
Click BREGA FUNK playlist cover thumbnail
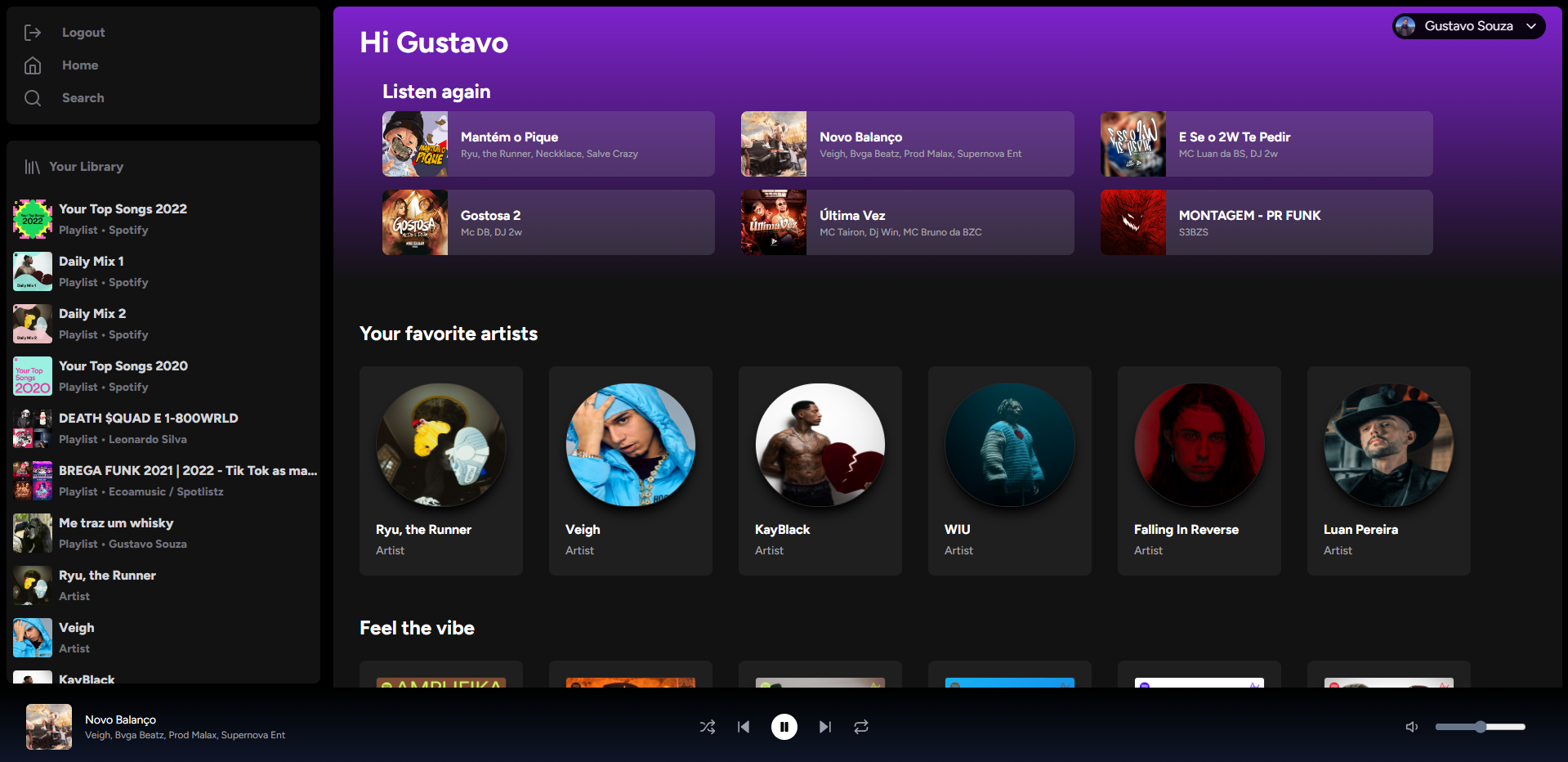[x=33, y=481]
